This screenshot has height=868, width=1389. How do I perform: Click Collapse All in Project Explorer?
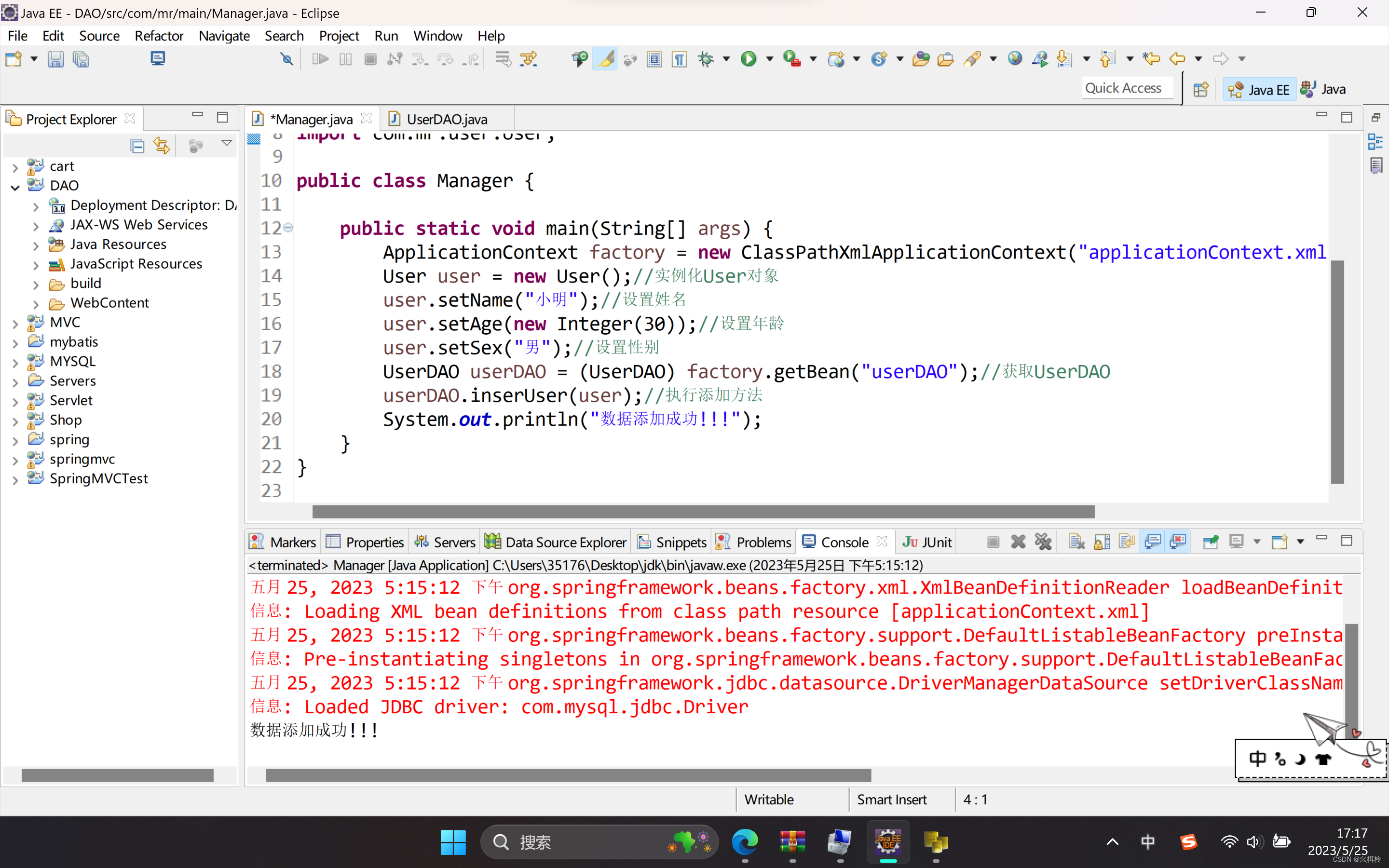tap(137, 146)
